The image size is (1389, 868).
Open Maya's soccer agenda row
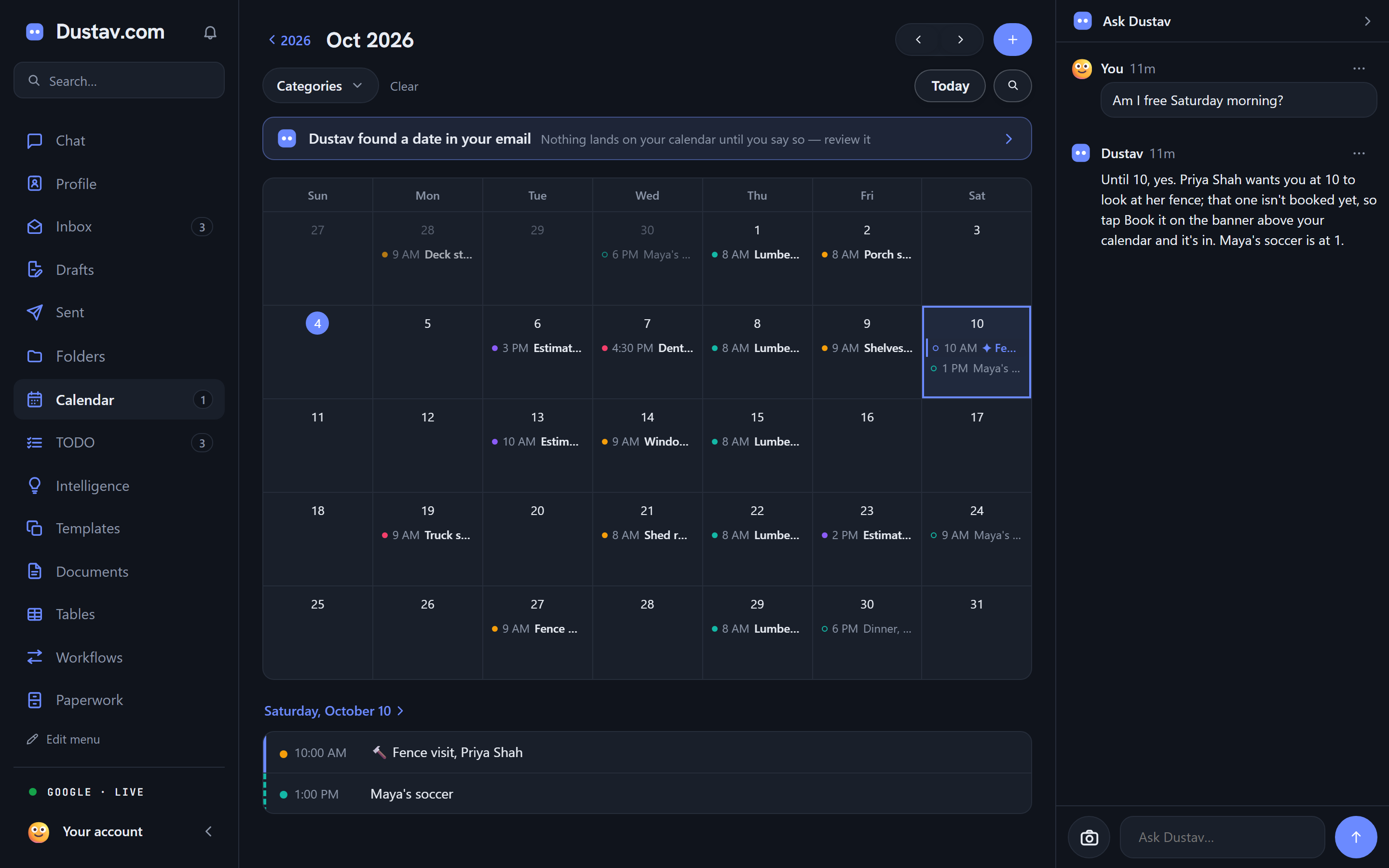coord(647,794)
